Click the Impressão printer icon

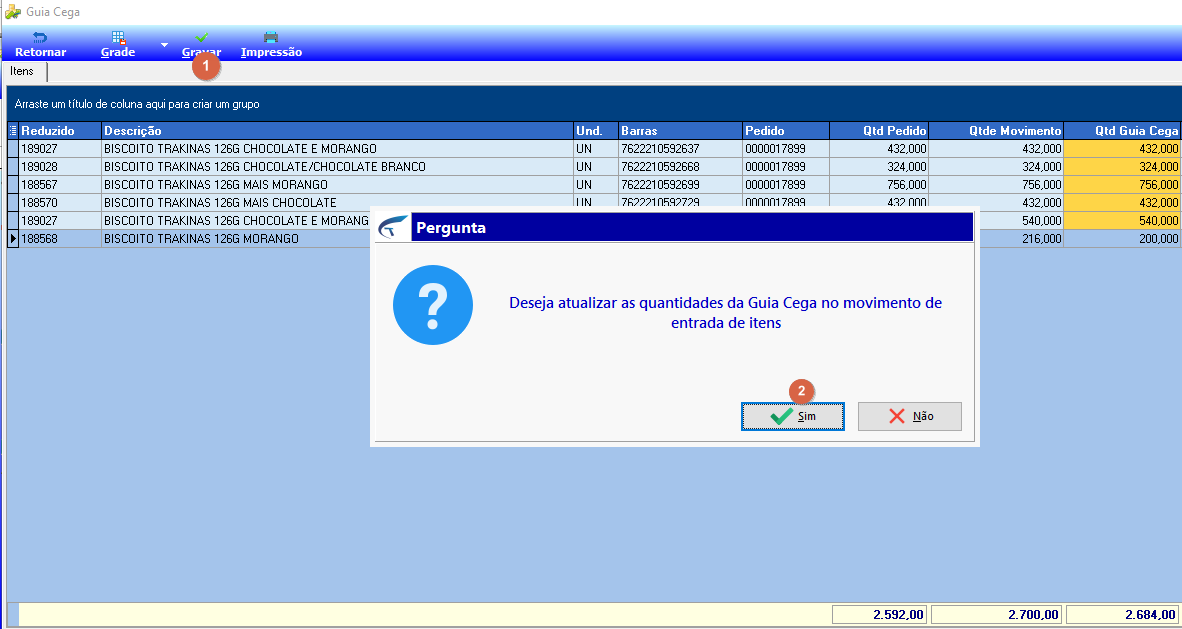pos(271,37)
